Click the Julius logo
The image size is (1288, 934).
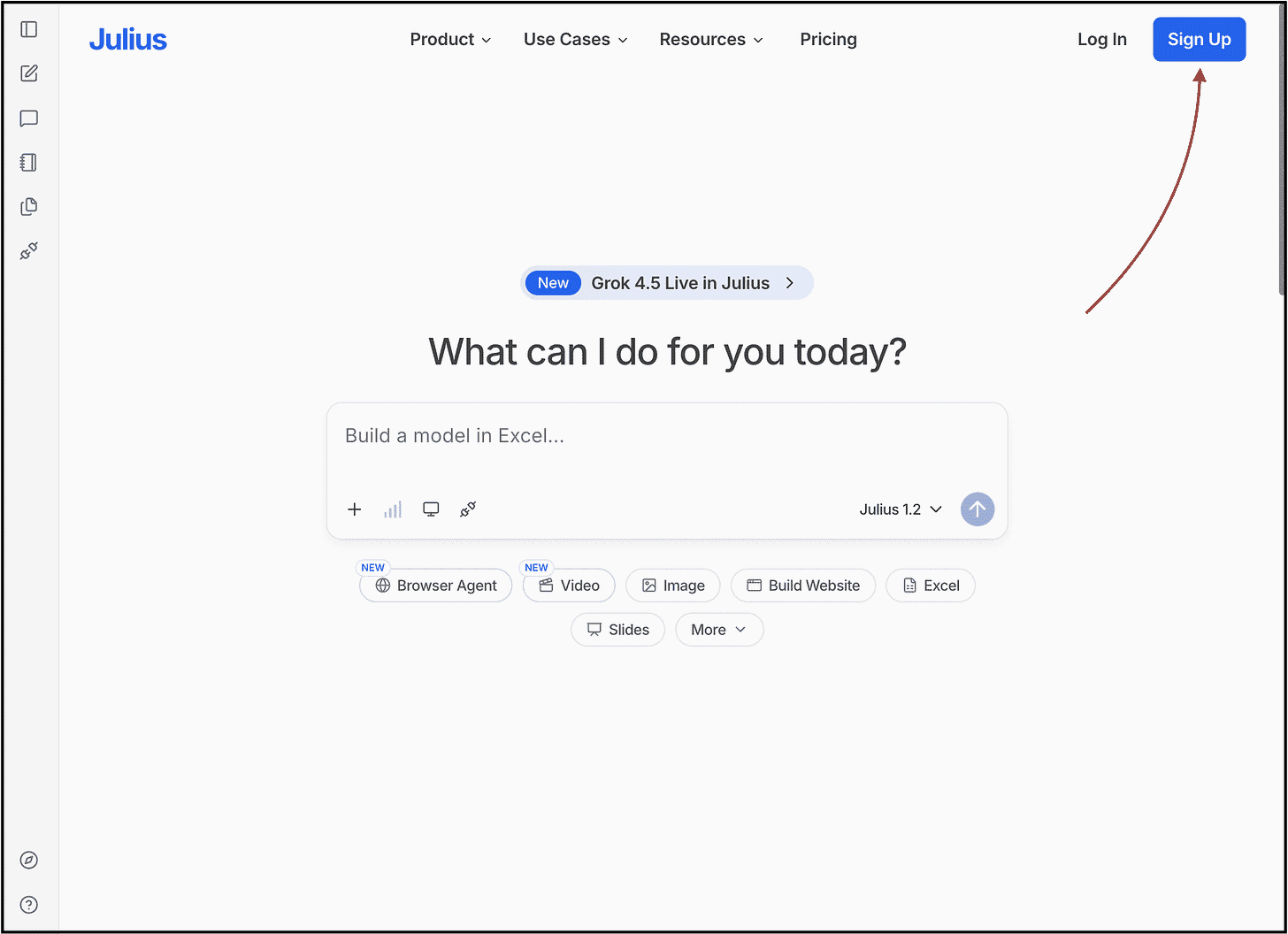point(128,40)
